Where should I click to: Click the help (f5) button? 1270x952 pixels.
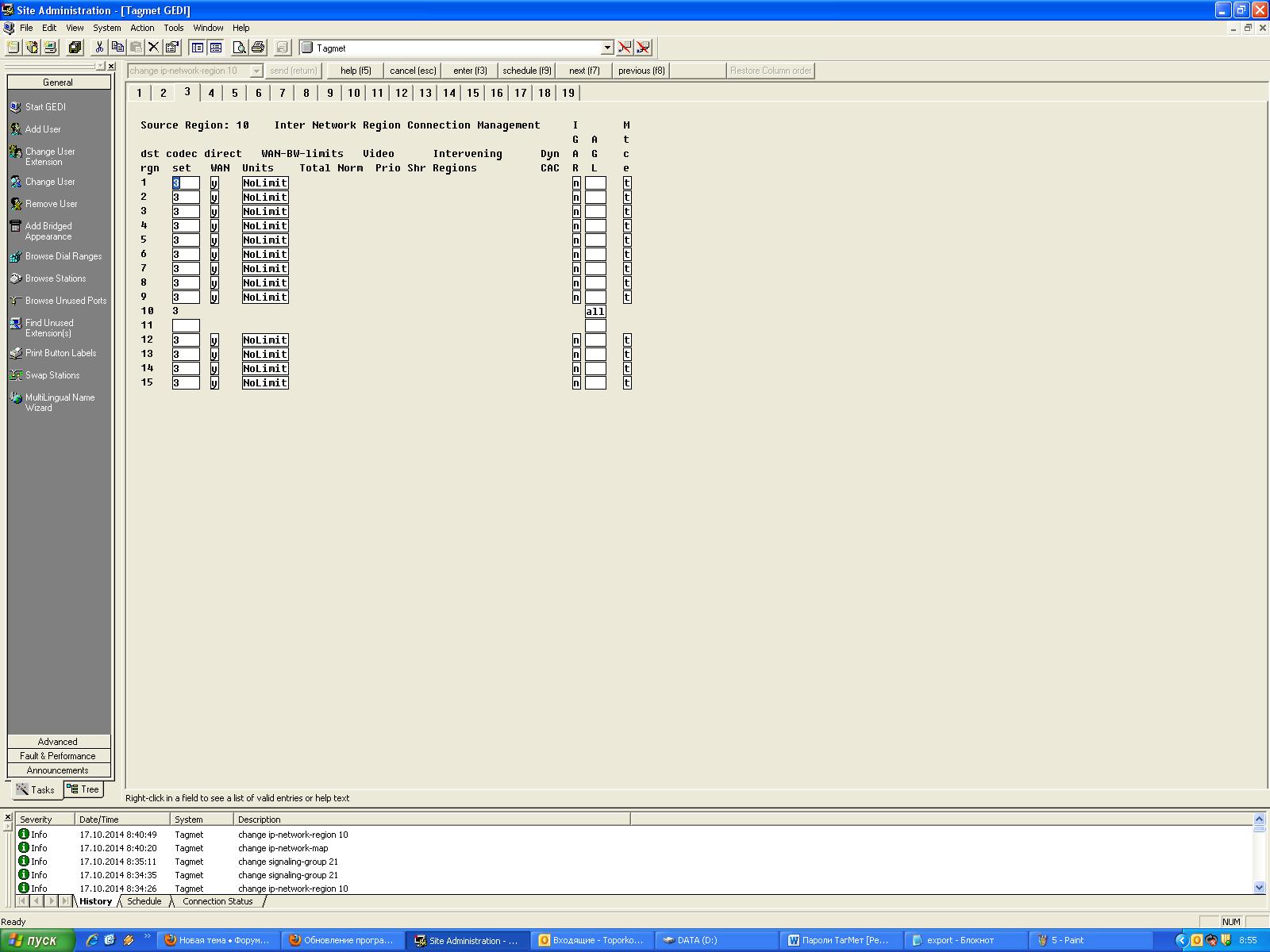(356, 71)
